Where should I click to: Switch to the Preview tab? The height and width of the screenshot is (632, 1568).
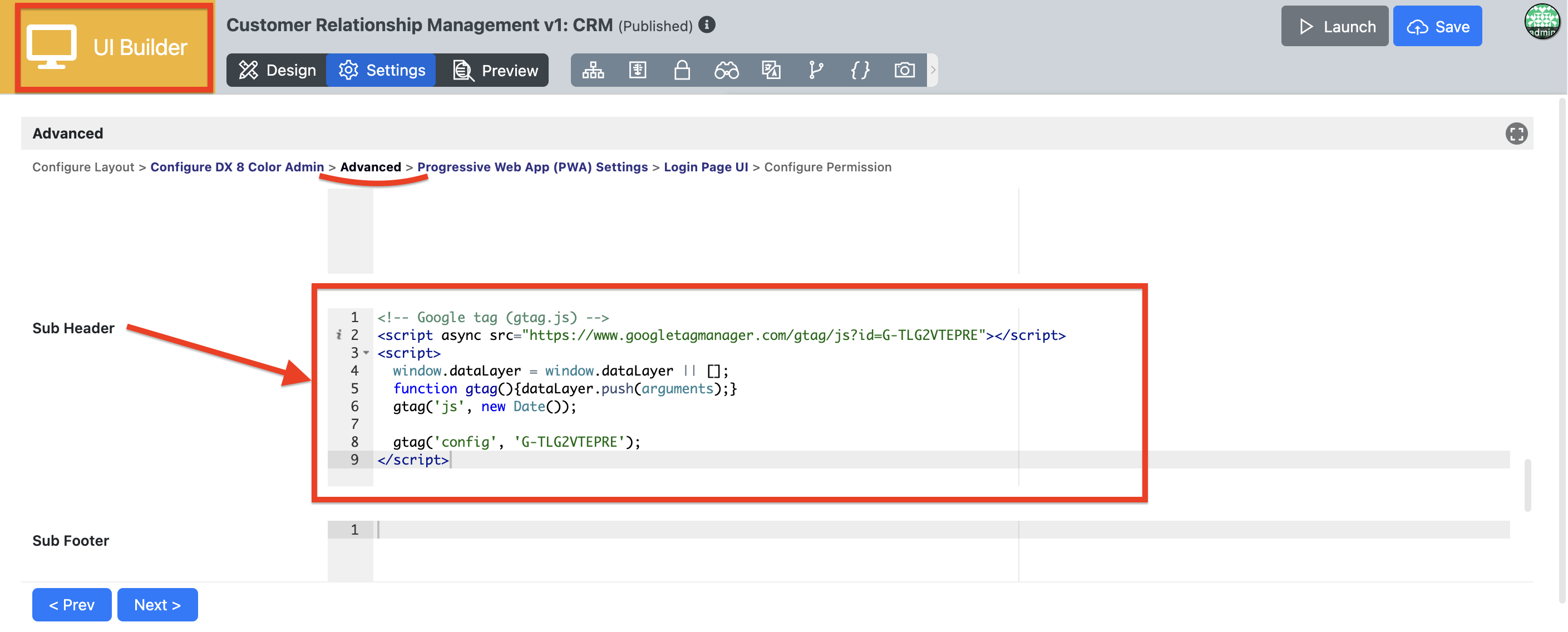(x=495, y=71)
